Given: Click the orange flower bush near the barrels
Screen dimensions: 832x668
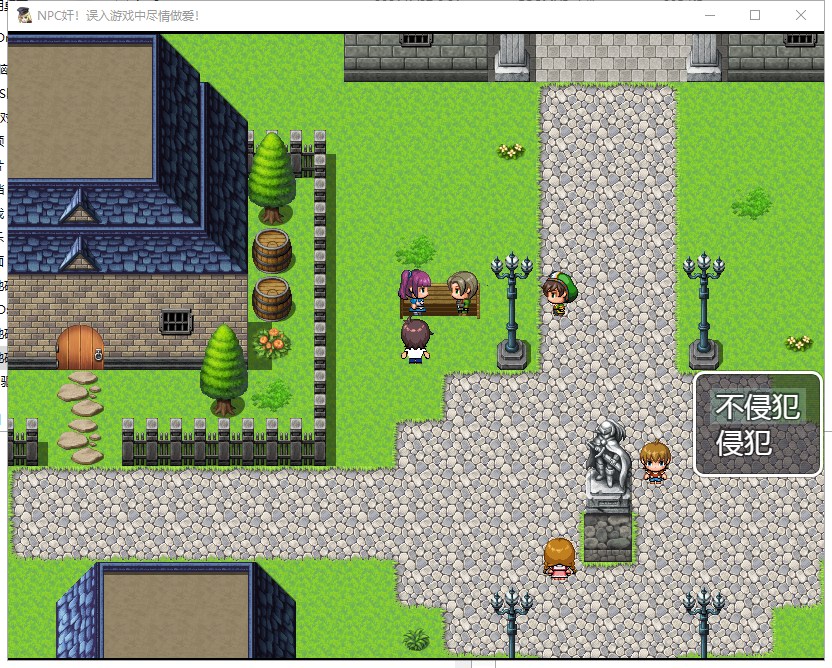Looking at the screenshot, I should 271,343.
